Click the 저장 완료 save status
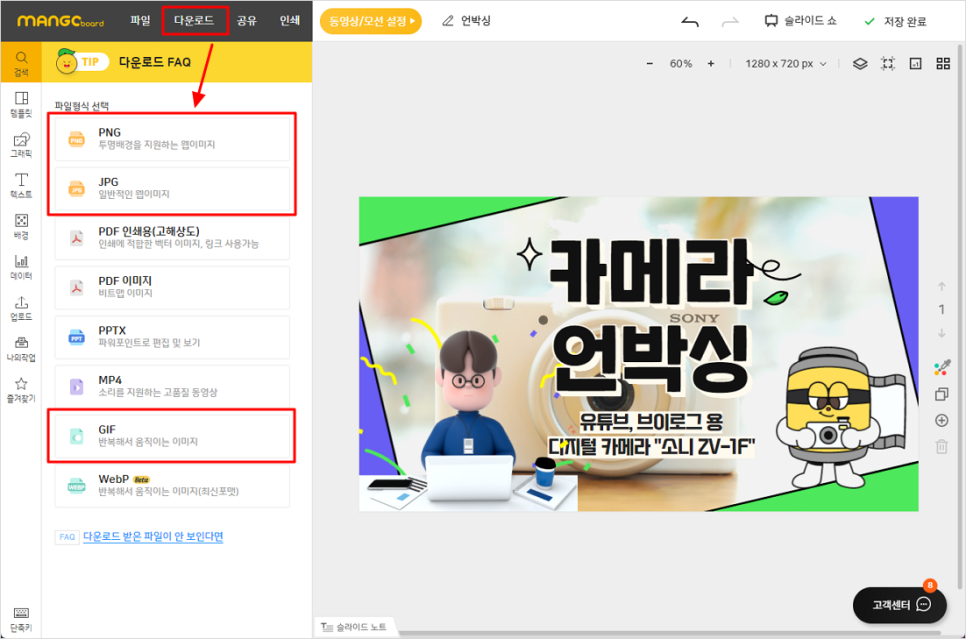Image resolution: width=966 pixels, height=639 pixels. click(896, 22)
